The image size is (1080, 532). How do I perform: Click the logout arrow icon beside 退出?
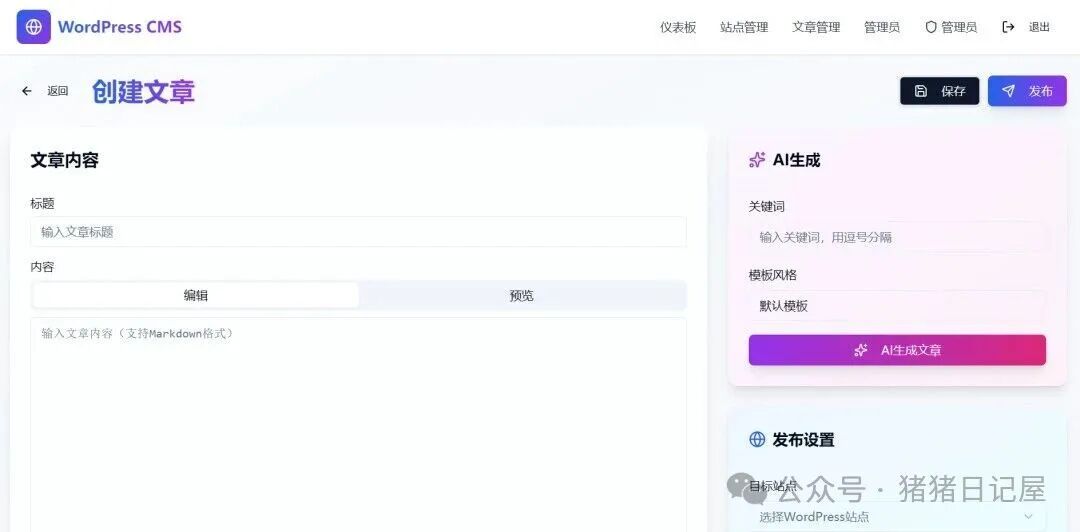click(1008, 28)
